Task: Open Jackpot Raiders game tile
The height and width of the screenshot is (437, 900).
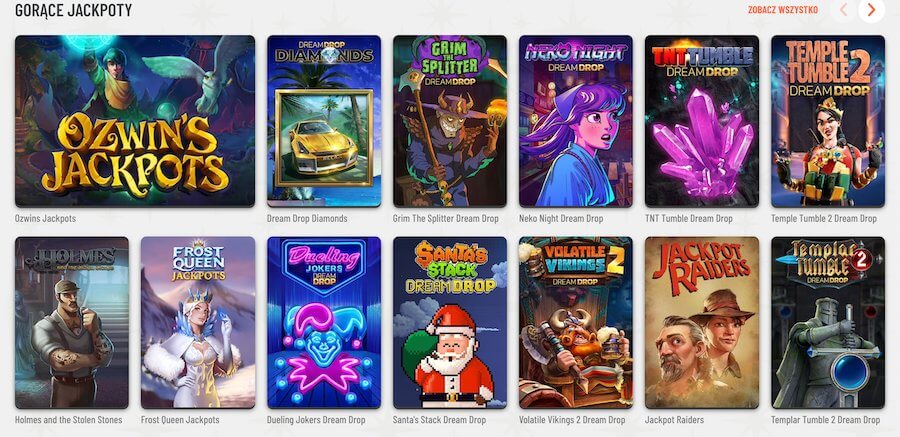Action: tap(702, 323)
